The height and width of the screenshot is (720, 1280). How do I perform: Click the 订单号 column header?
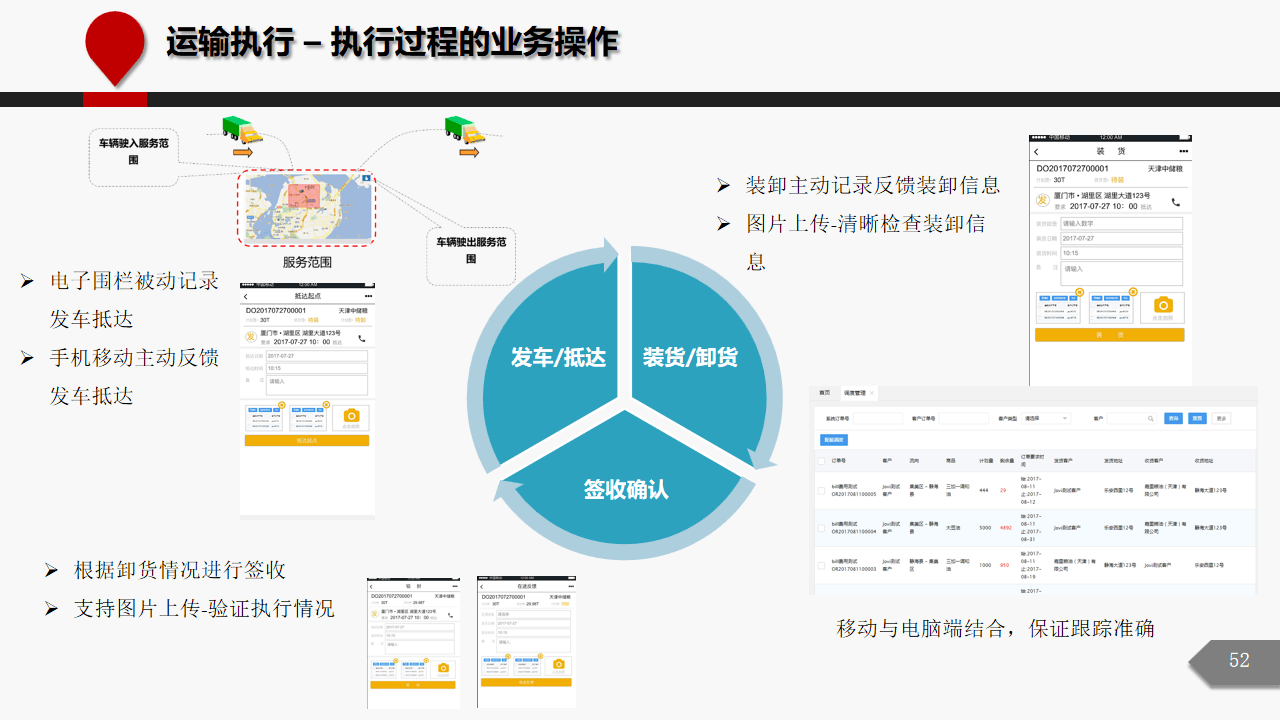coord(839,461)
